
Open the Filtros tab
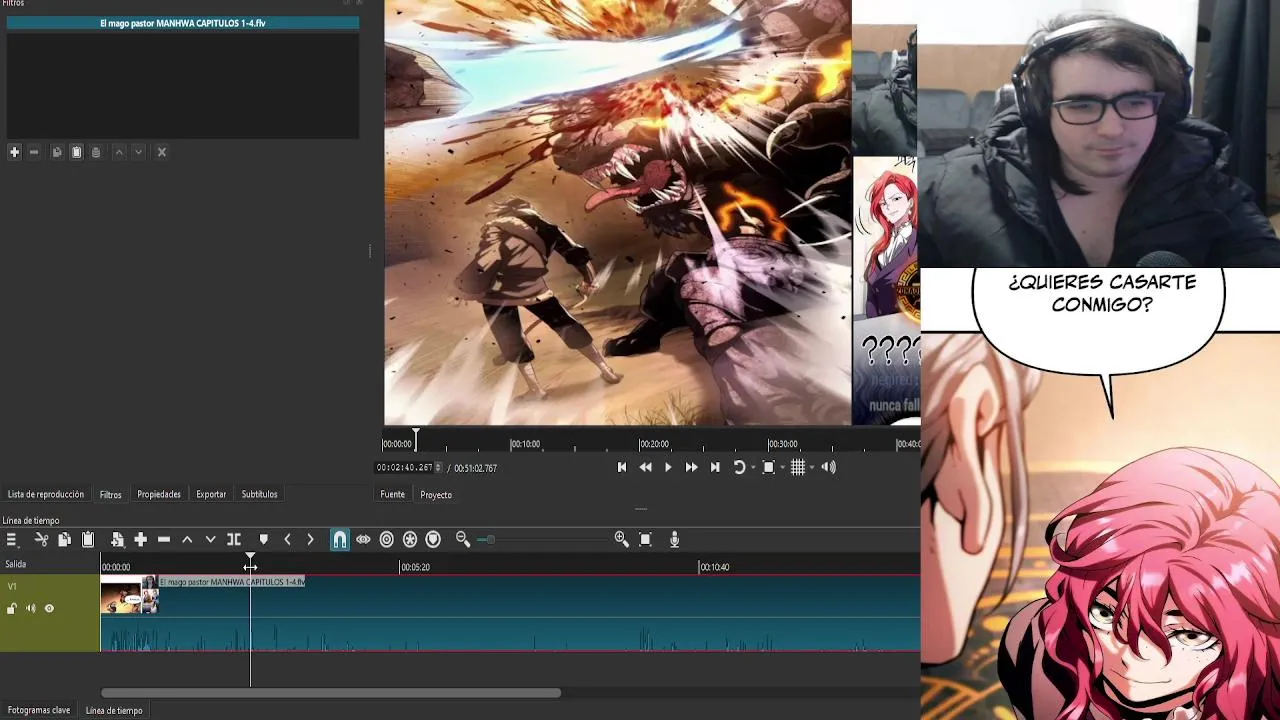[x=111, y=494]
